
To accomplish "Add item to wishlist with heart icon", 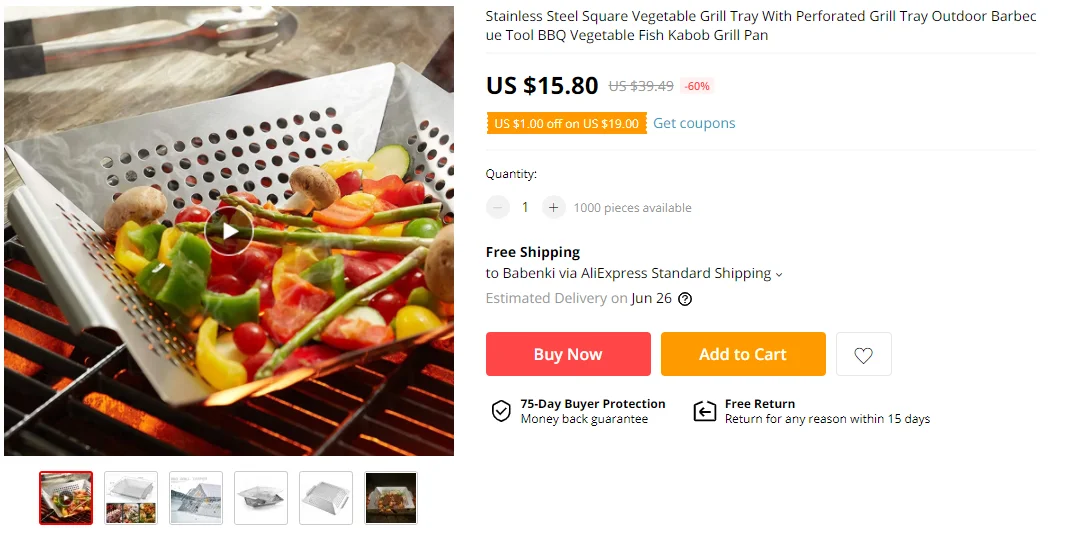I will click(863, 355).
